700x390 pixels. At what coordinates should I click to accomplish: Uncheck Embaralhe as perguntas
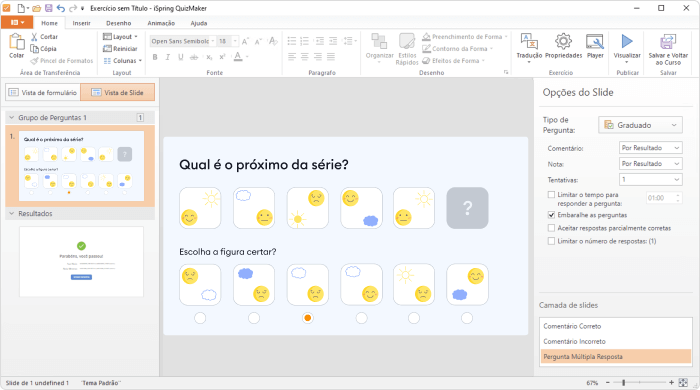tap(551, 215)
